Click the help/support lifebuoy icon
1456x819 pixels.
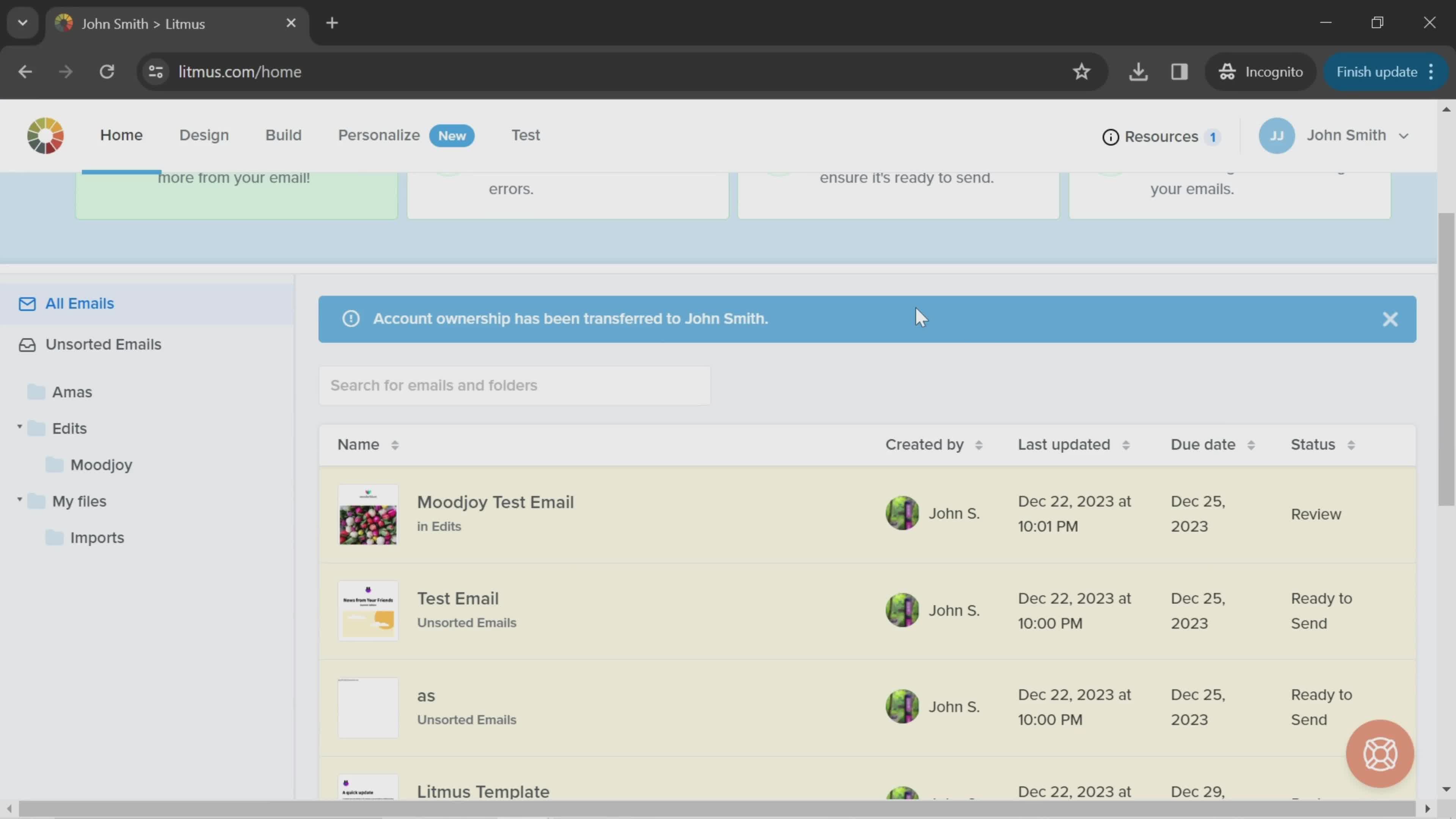pyautogui.click(x=1381, y=754)
